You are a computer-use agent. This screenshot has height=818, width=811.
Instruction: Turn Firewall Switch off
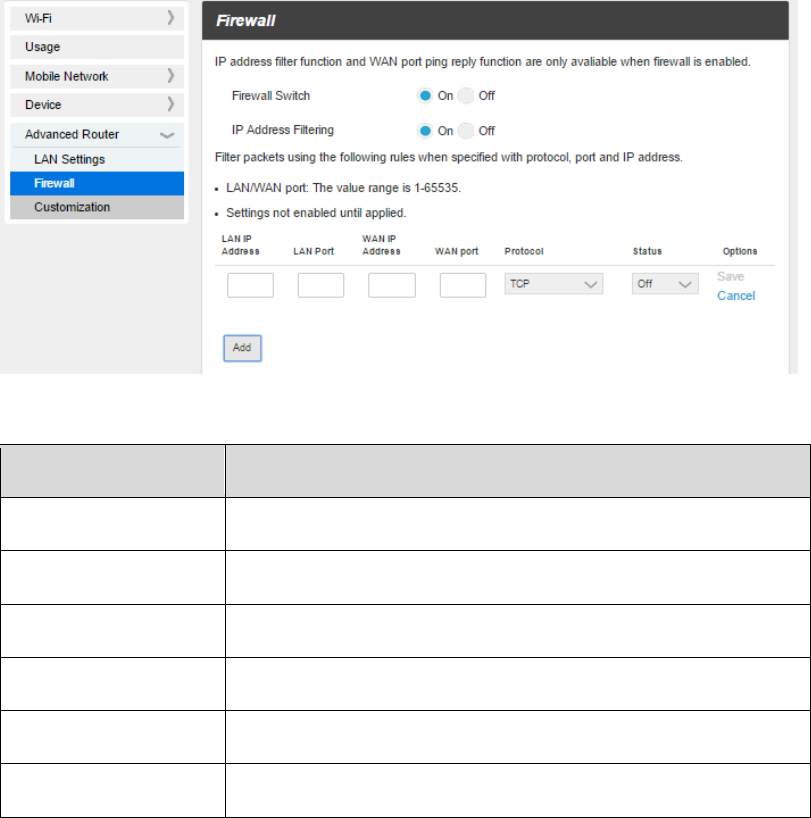point(466,96)
